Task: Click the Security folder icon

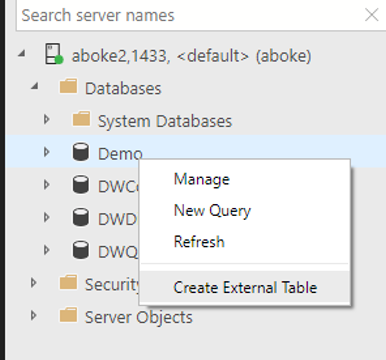Action: (x=68, y=283)
